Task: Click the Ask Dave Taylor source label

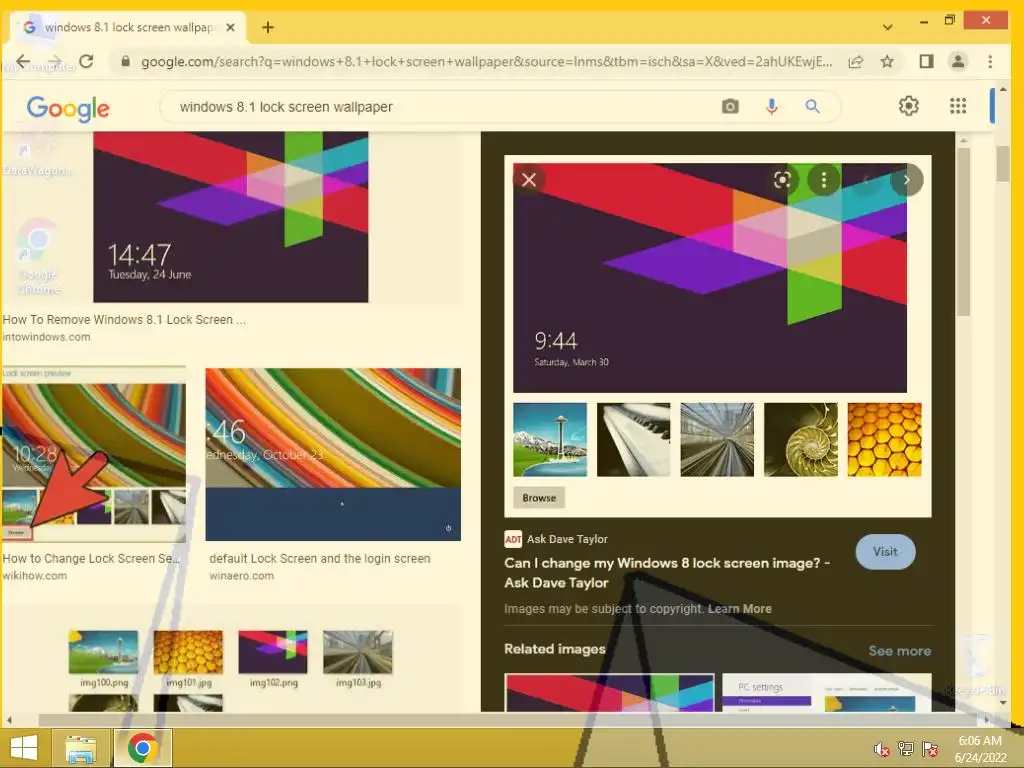Action: pyautogui.click(x=567, y=539)
